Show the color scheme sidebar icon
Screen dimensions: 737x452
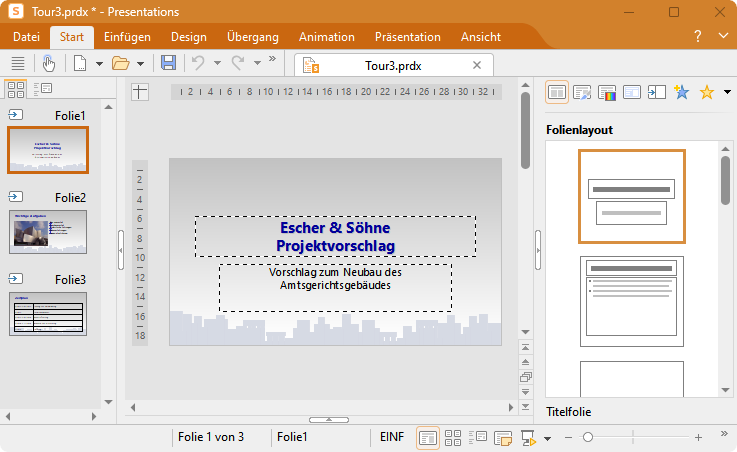pos(607,92)
